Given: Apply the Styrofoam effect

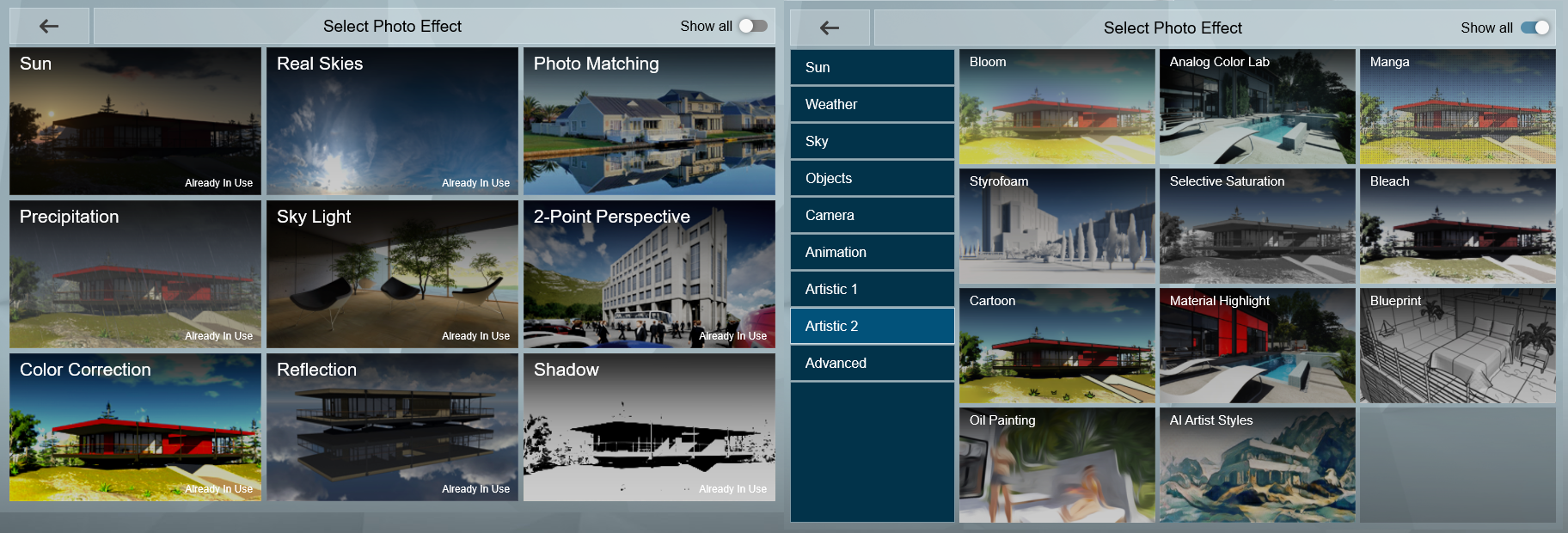Looking at the screenshot, I should (x=1057, y=226).
